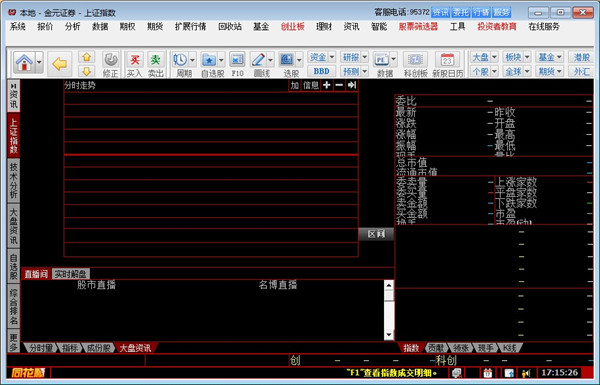600x385 pixels.
Task: Click the minus zoom-out icon on chart header
Action: click(339, 85)
